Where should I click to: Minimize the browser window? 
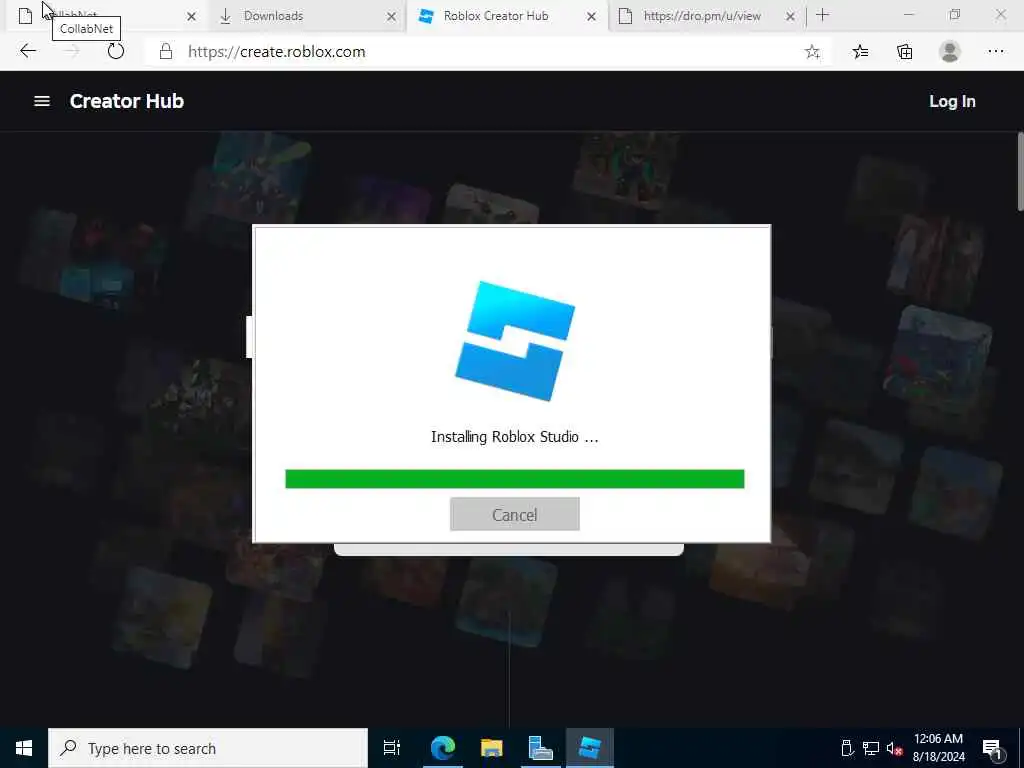coord(908,14)
